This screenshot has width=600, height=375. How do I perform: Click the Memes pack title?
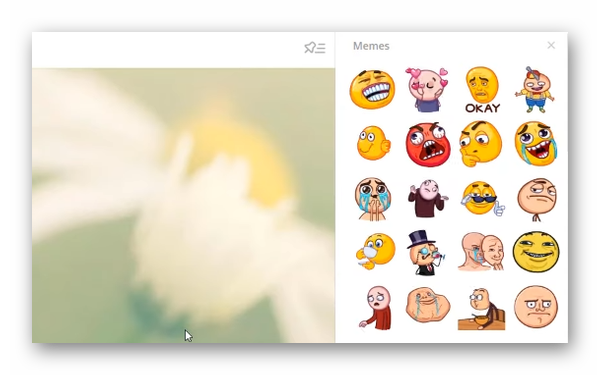click(x=371, y=46)
